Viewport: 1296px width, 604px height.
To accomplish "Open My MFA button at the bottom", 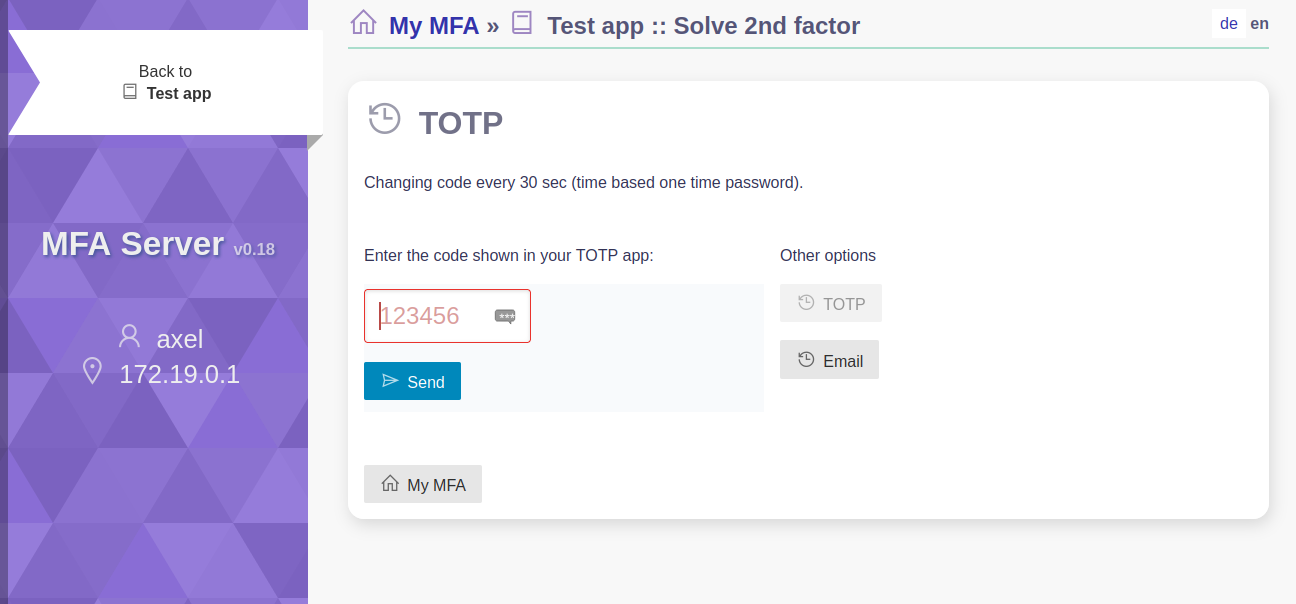I will (x=423, y=484).
